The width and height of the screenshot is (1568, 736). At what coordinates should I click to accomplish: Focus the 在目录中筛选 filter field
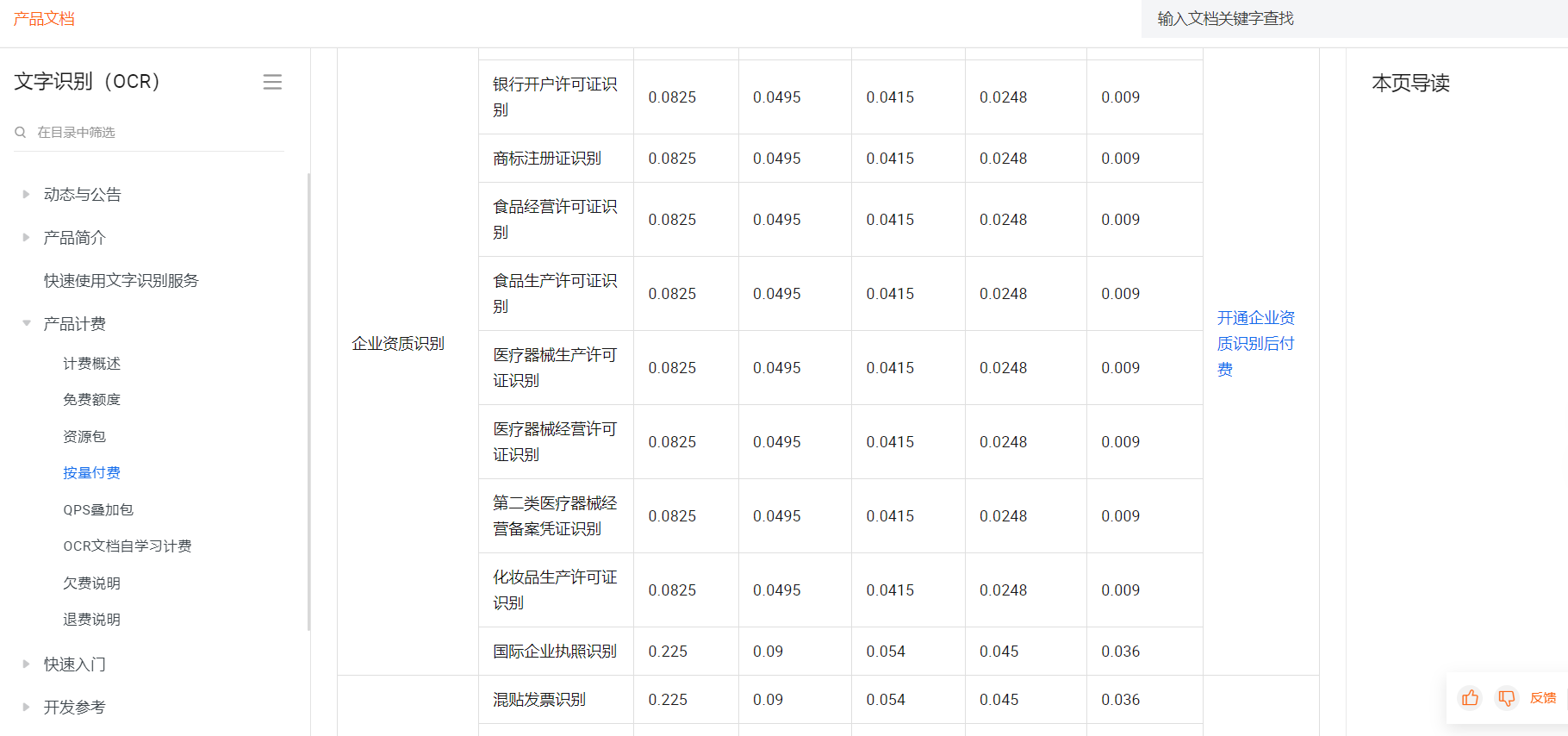[x=149, y=132]
